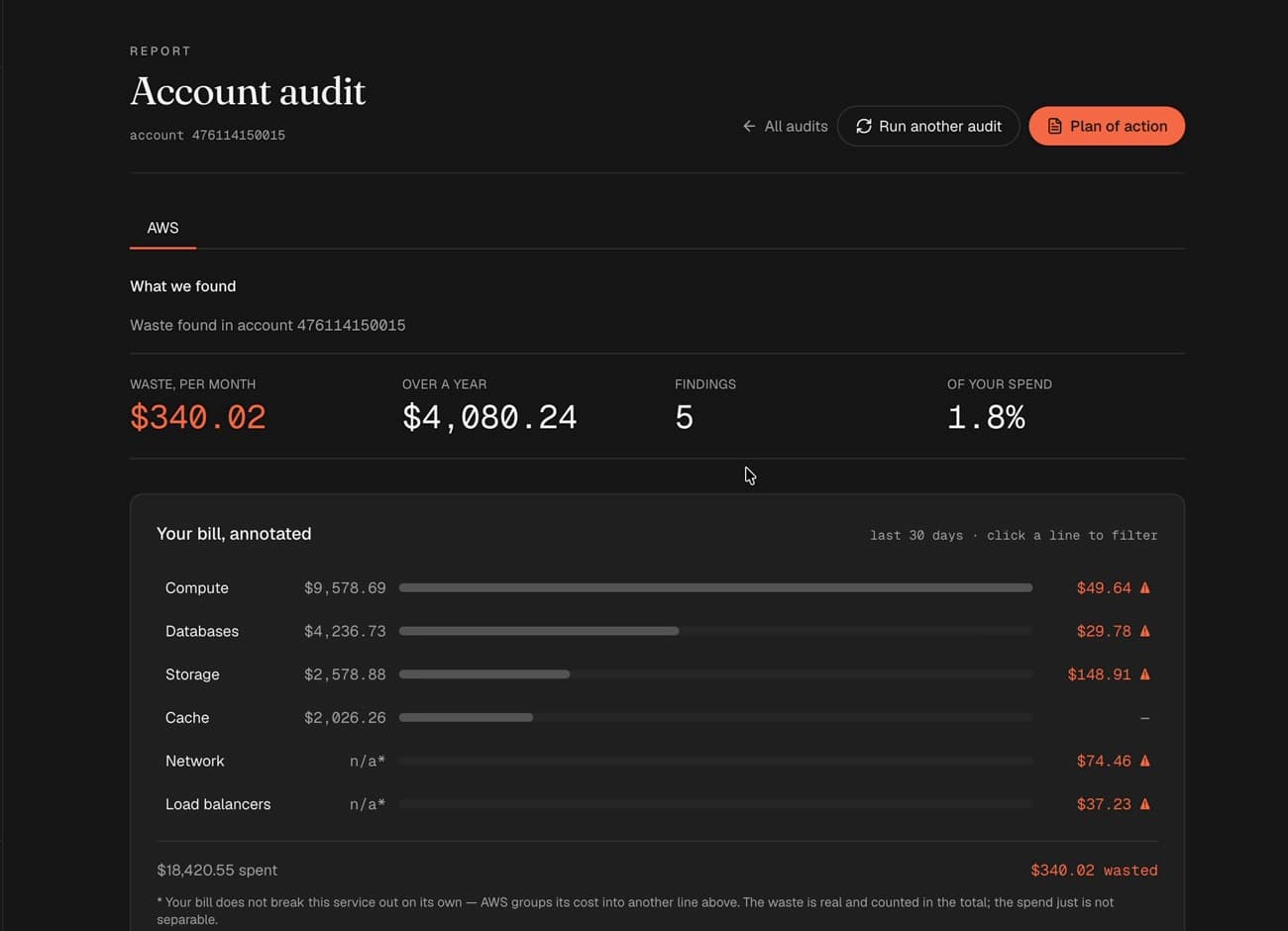Click the warning triangle in the Network row
Viewport: 1288px width, 931px height.
(x=1144, y=761)
